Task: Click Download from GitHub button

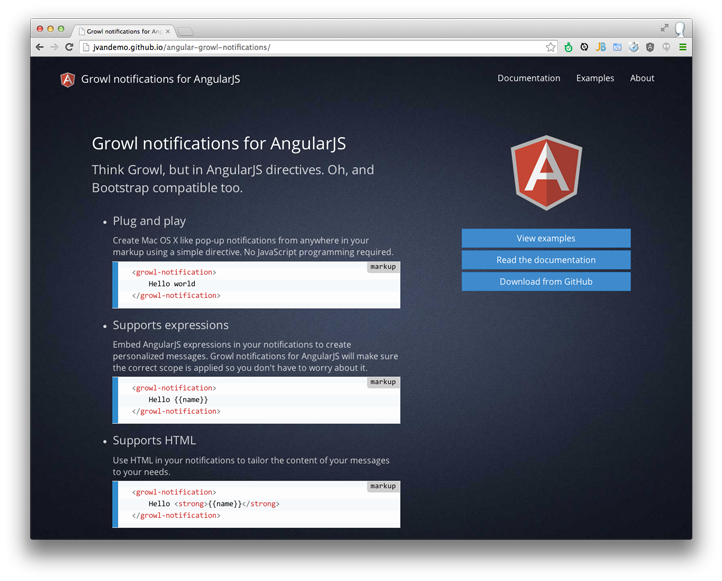Action: pyautogui.click(x=546, y=282)
